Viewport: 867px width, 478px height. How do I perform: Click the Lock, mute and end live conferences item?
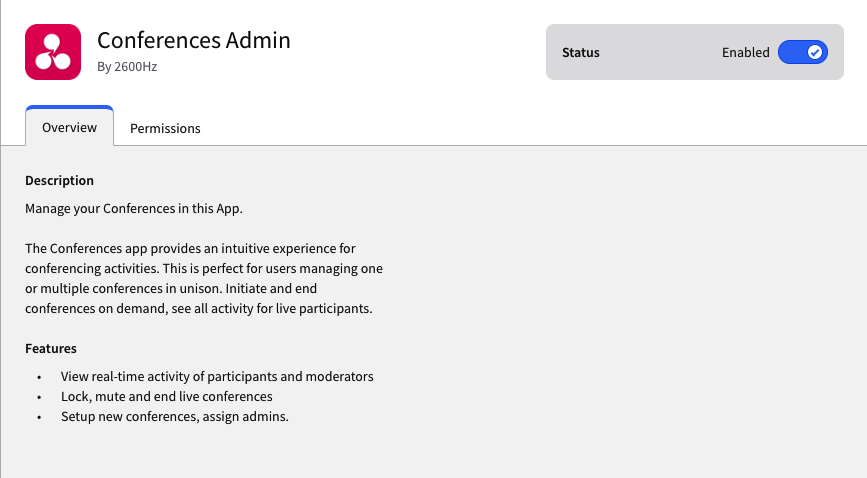[x=166, y=396]
